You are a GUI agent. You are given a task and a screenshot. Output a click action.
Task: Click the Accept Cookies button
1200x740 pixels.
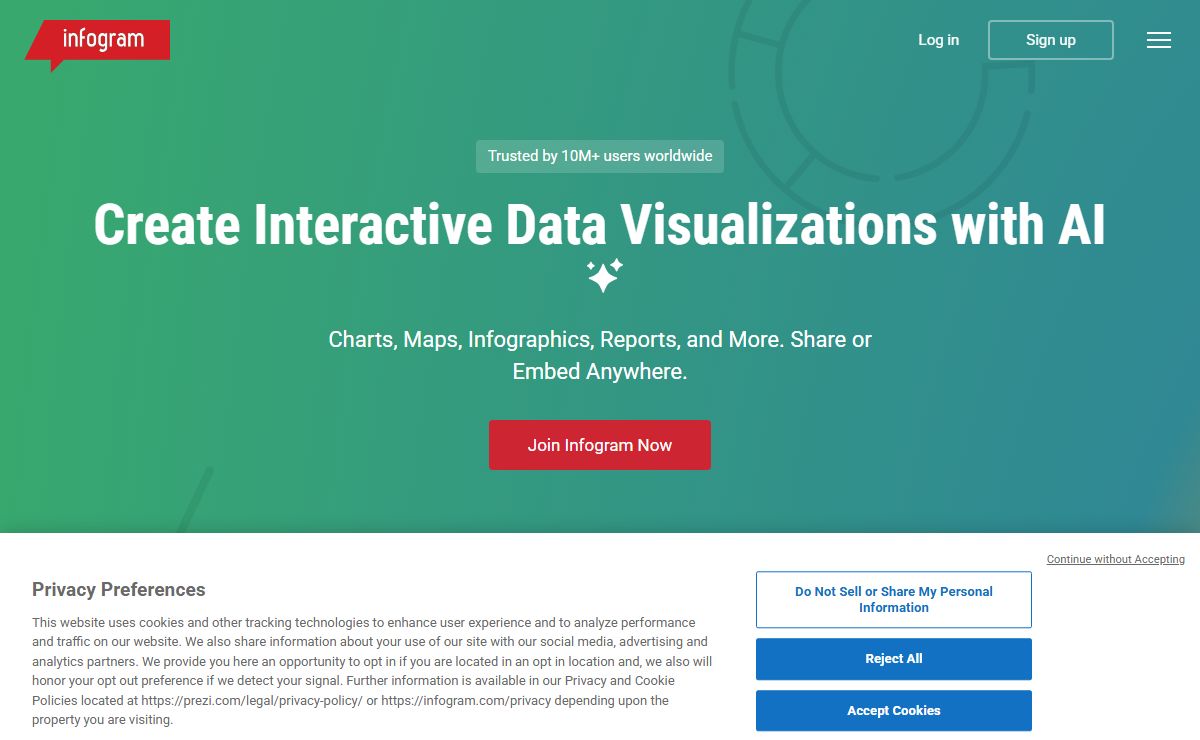click(894, 710)
